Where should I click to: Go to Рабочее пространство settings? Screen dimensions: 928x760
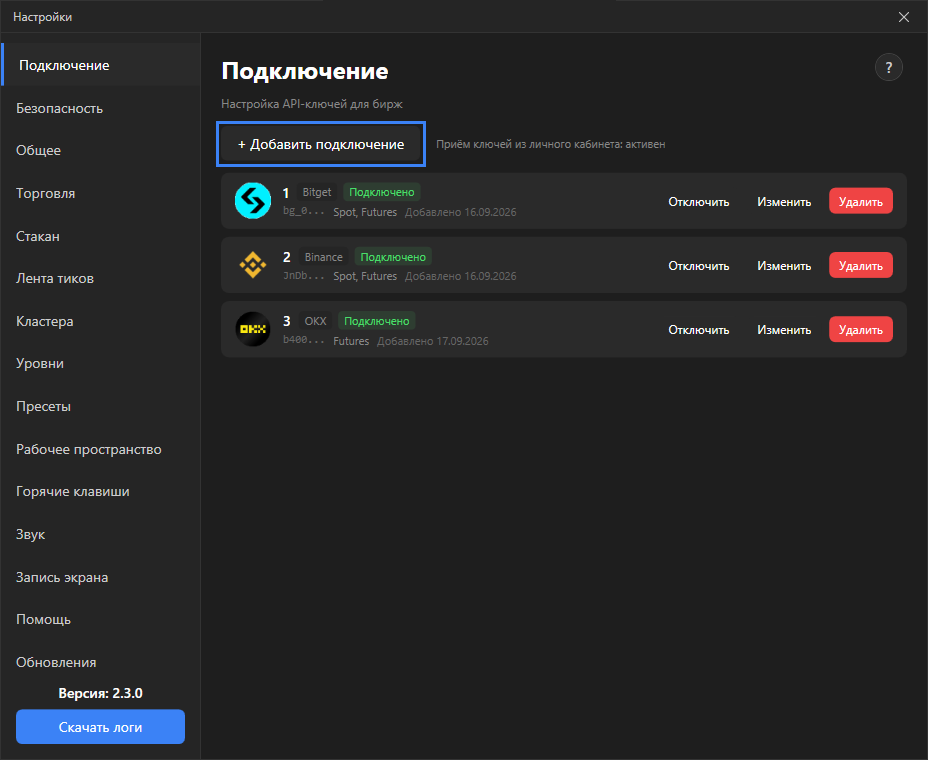tap(101, 449)
